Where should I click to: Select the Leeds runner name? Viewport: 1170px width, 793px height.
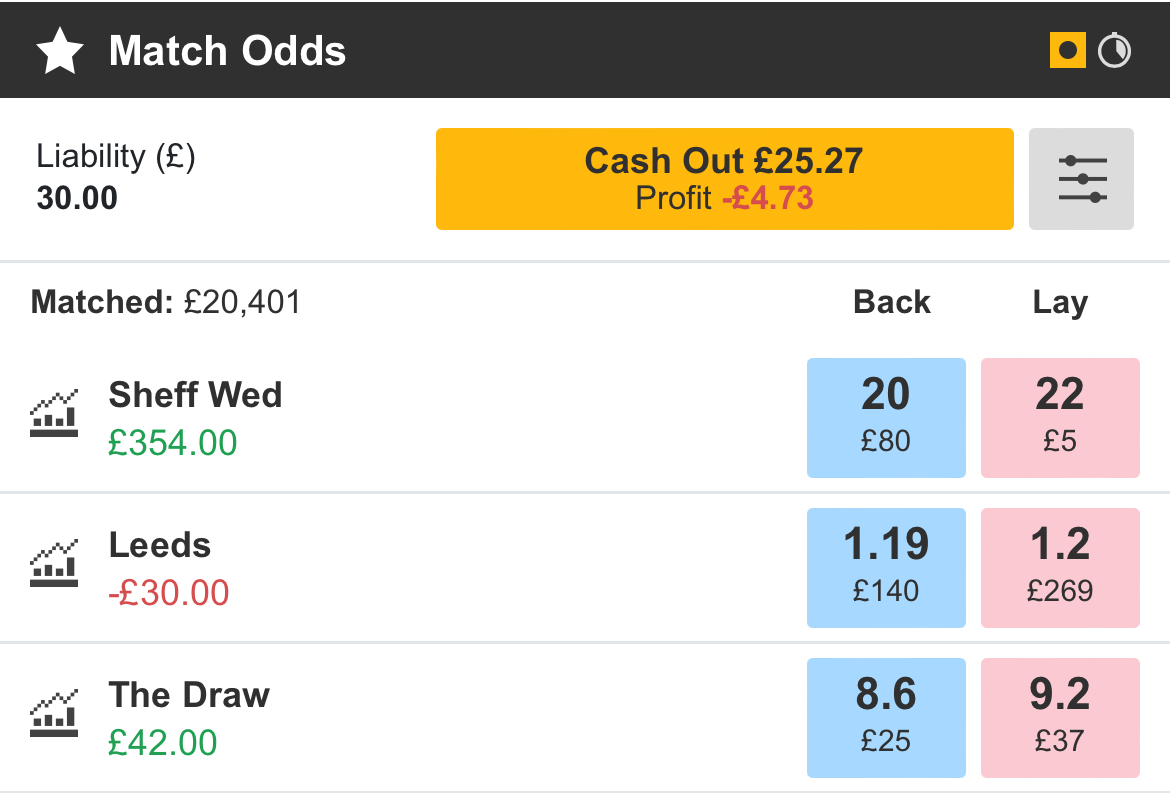click(x=160, y=545)
